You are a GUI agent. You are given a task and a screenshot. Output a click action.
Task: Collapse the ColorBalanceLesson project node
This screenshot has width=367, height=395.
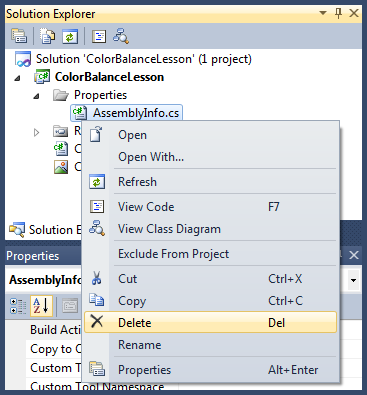click(17, 78)
